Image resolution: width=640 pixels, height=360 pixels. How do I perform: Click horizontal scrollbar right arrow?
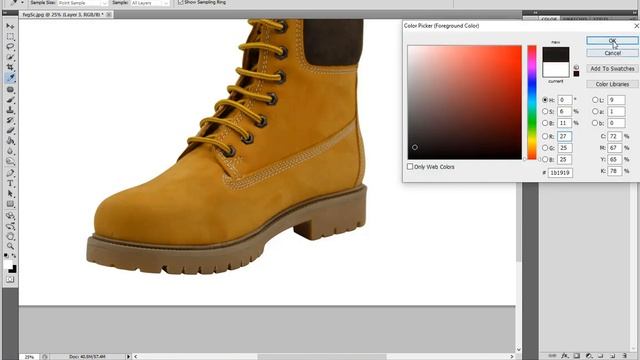click(x=512, y=356)
